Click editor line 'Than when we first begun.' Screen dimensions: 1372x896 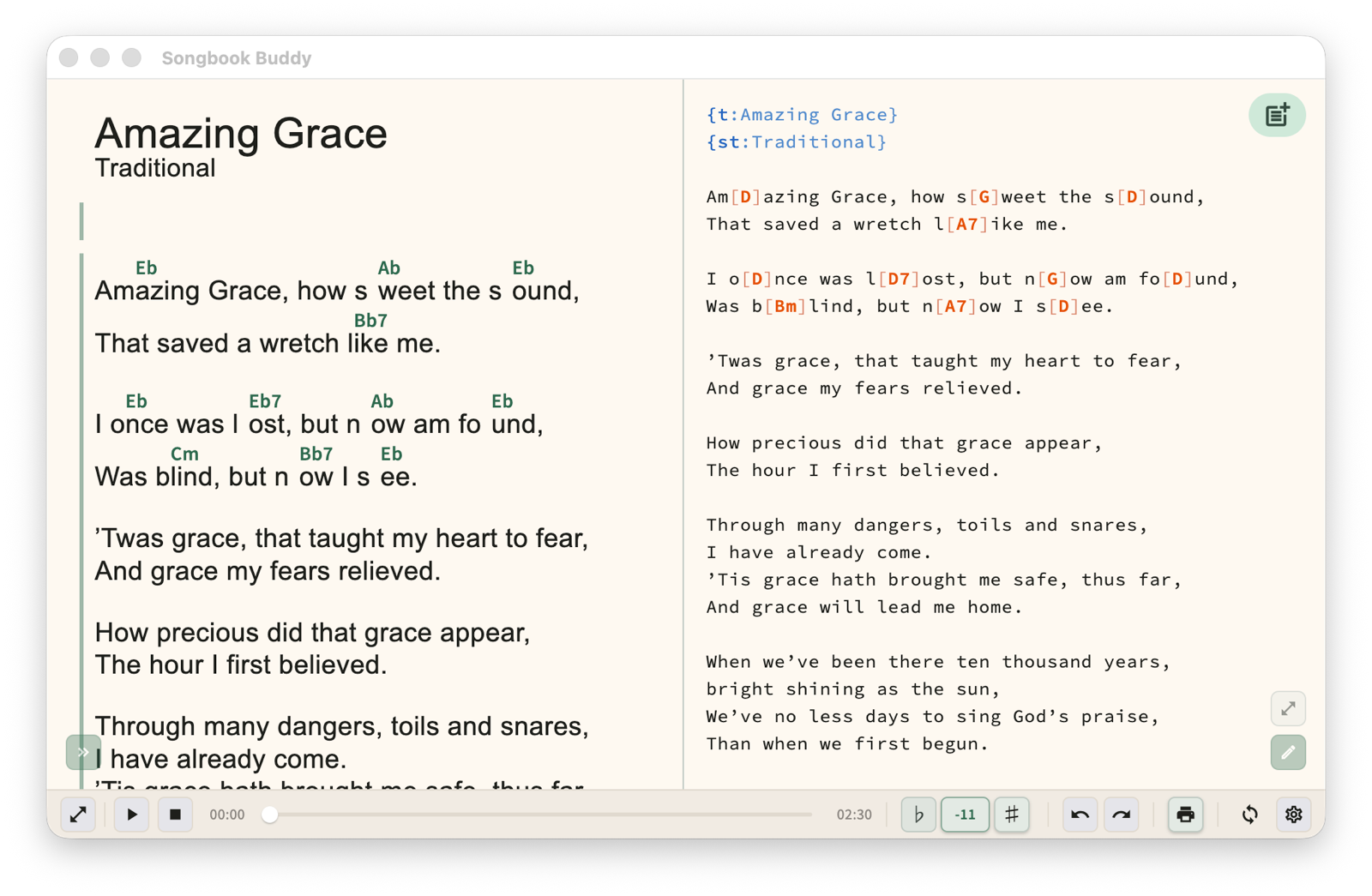[x=847, y=744]
